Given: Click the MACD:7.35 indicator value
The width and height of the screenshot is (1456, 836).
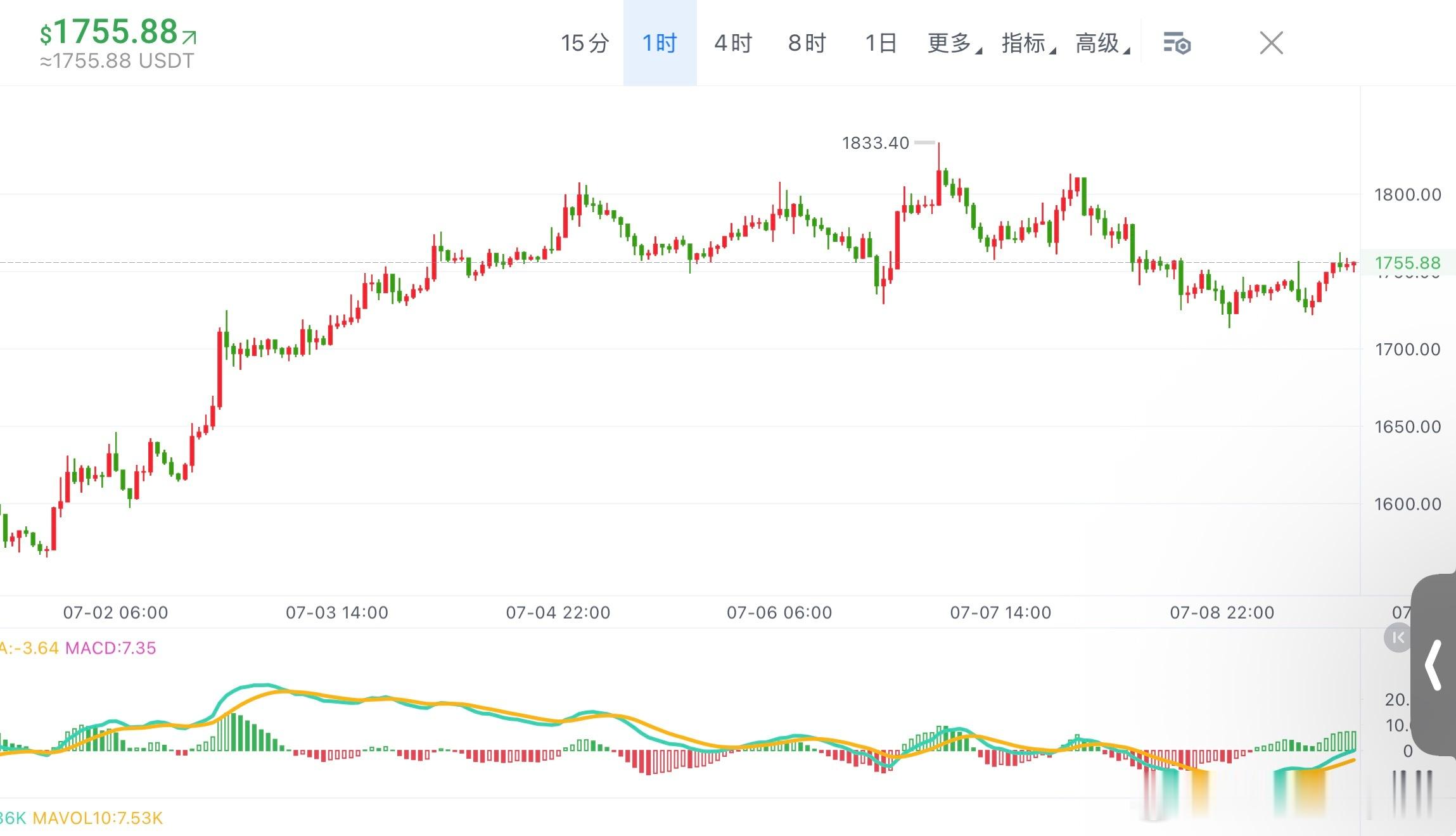Looking at the screenshot, I should [110, 648].
